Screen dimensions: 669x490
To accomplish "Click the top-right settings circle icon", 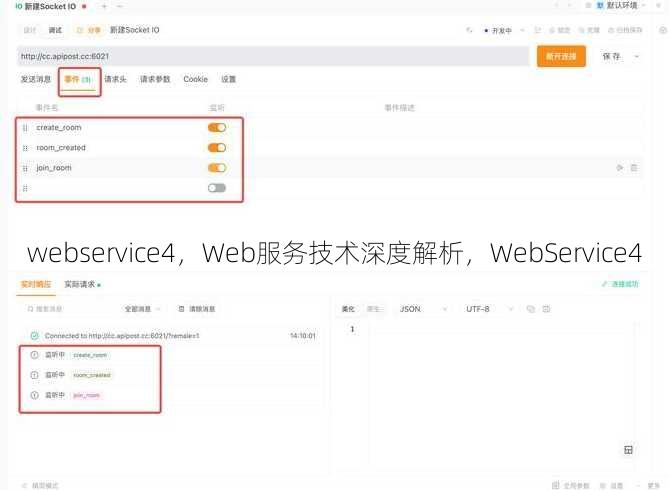I will point(663,30).
